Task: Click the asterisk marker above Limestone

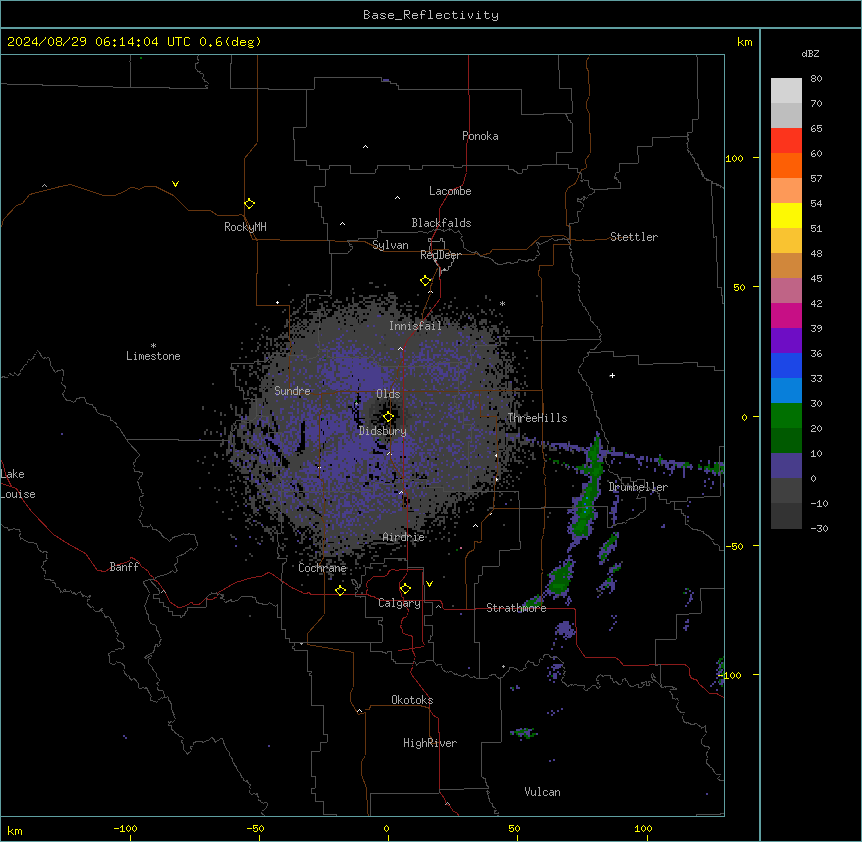Action: 153,346
